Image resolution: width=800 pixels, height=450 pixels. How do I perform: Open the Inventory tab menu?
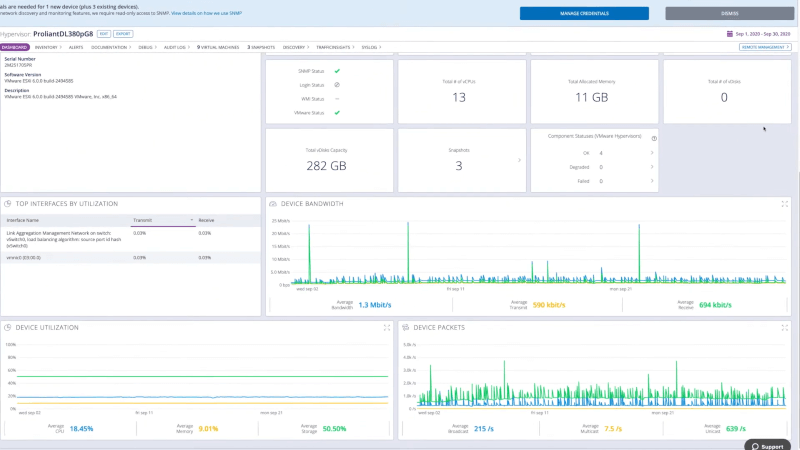point(48,47)
